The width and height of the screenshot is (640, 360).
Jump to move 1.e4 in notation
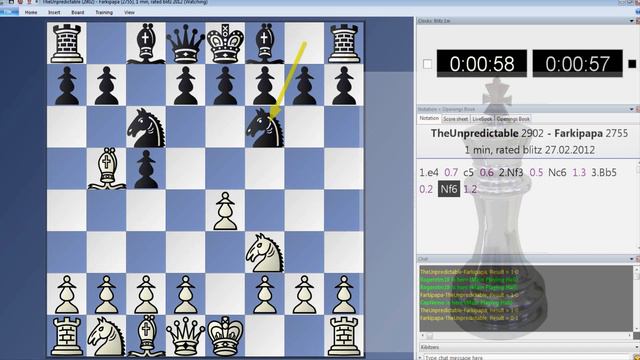point(429,173)
